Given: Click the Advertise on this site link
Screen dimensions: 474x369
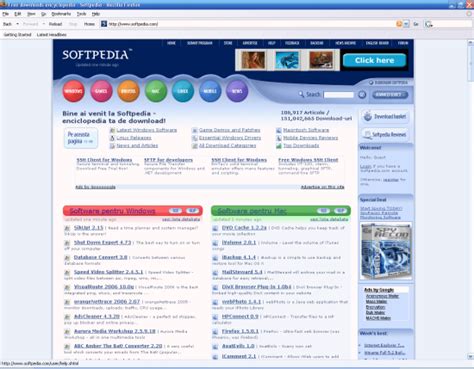Looking at the screenshot, I should click(x=322, y=187).
